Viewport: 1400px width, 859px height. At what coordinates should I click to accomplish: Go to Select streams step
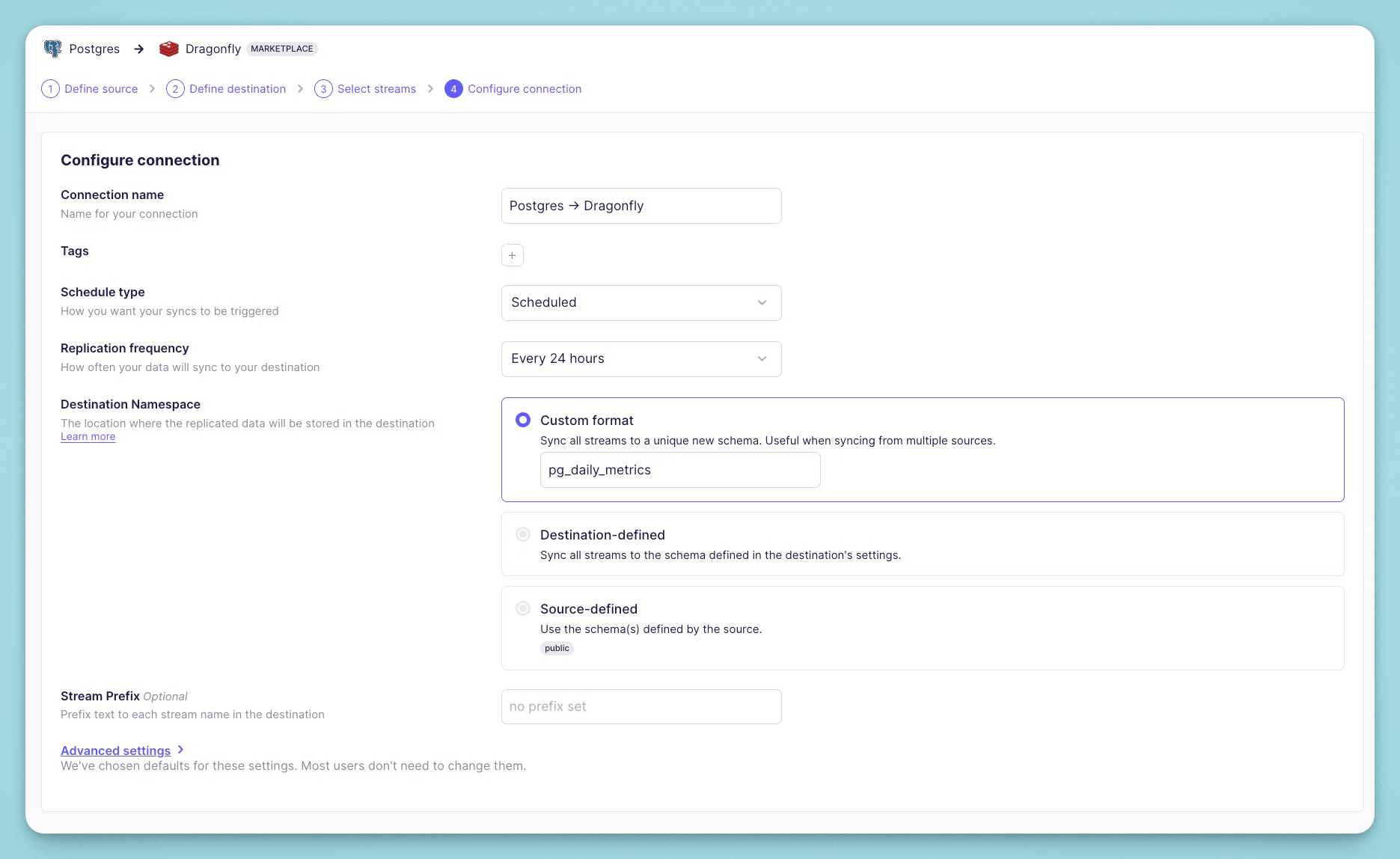click(376, 89)
